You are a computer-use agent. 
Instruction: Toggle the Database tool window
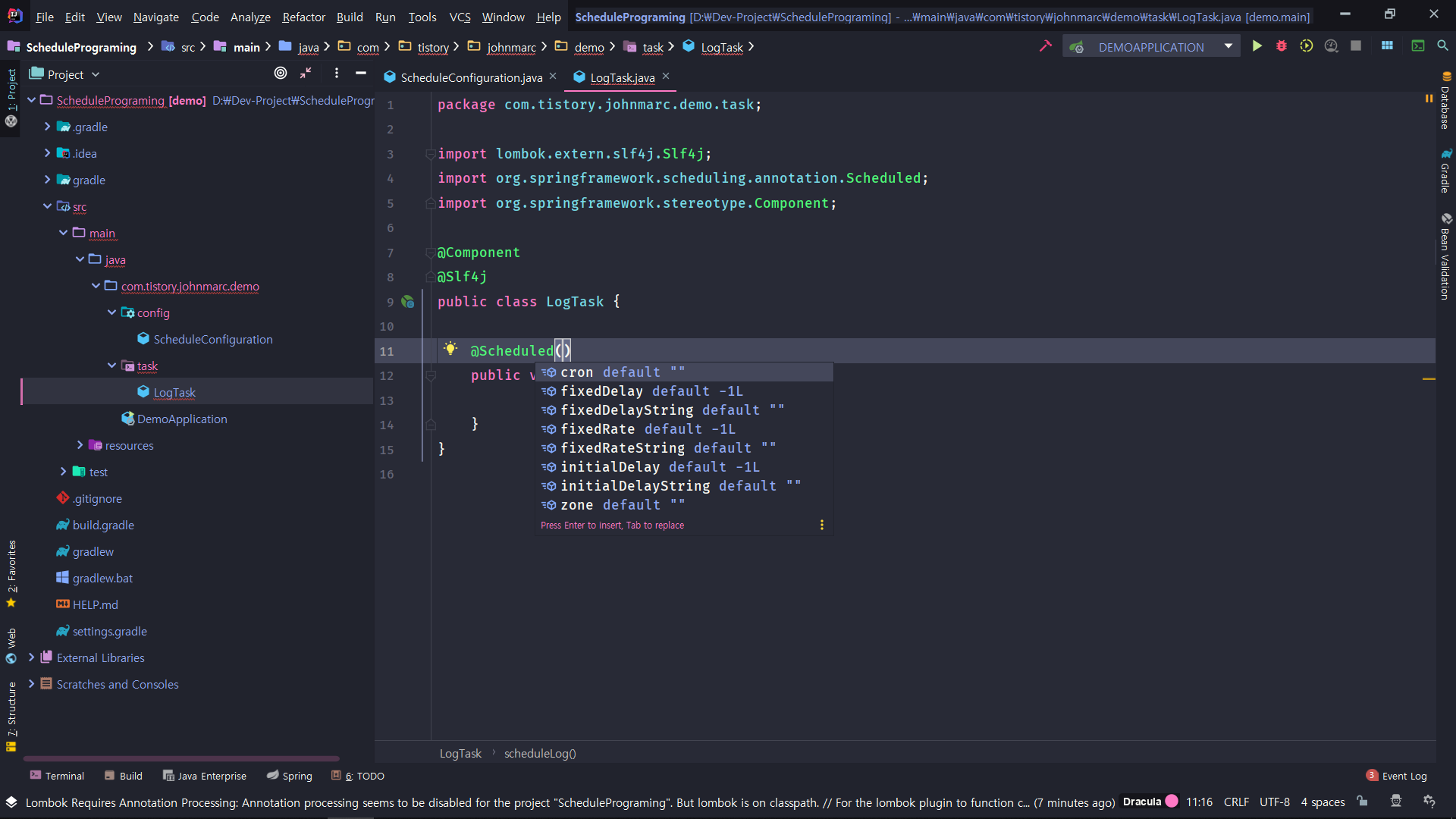click(x=1445, y=101)
